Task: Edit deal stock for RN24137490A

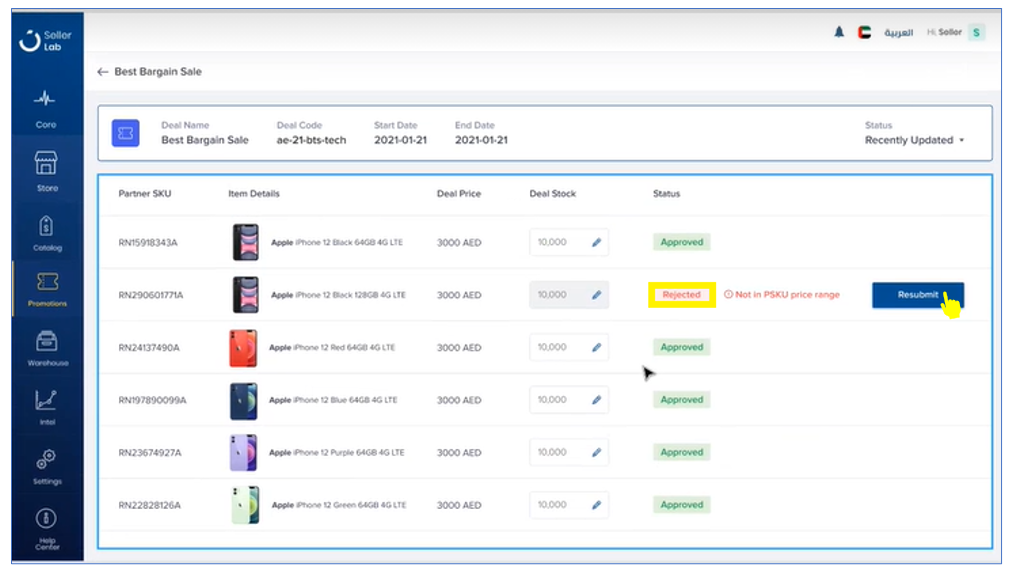Action: pyautogui.click(x=596, y=347)
